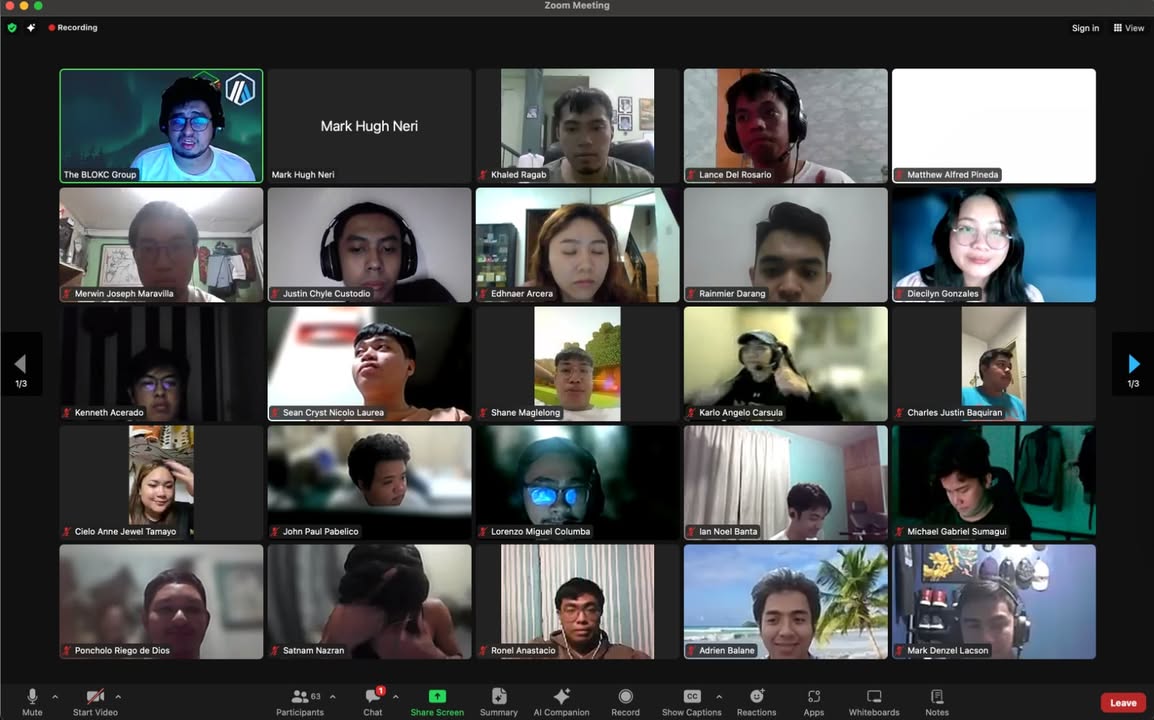Go to the previous gallery page arrow

click(x=21, y=364)
